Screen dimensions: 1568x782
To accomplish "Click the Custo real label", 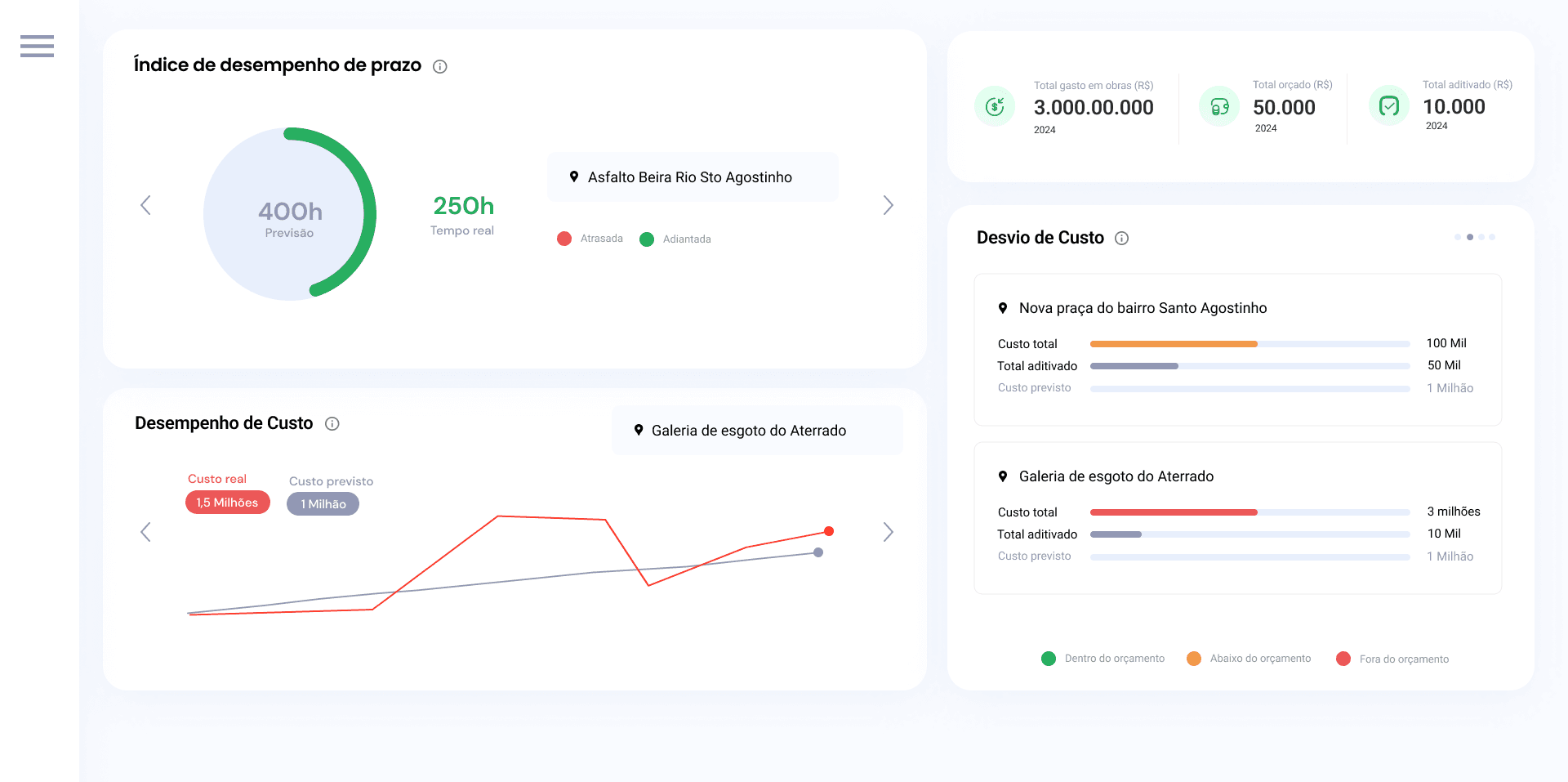I will click(217, 479).
